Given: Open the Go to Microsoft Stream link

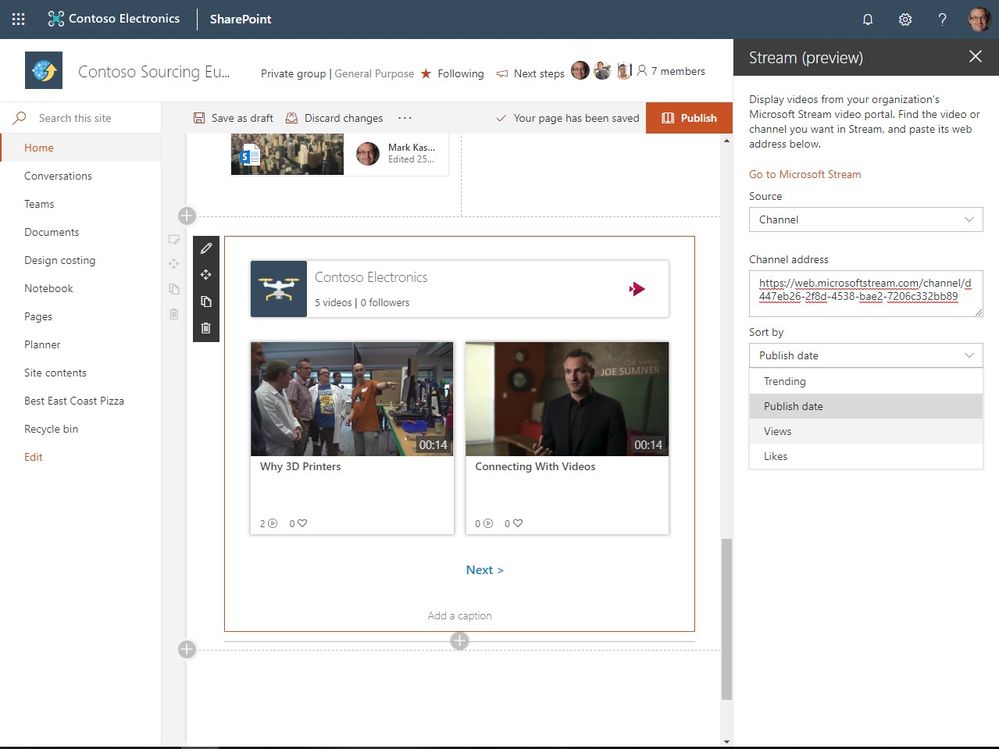Looking at the screenshot, I should pos(805,175).
